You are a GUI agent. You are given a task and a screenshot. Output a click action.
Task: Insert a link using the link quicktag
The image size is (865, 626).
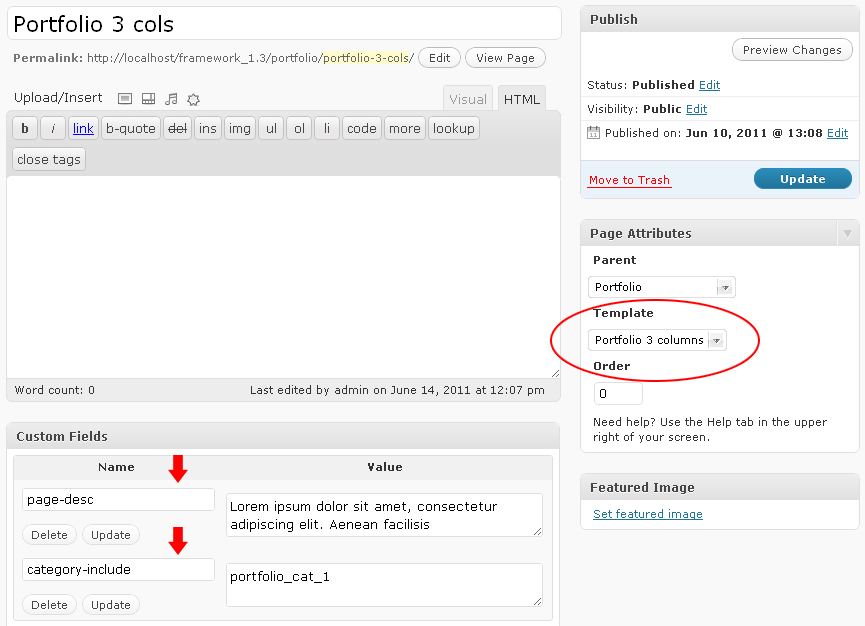point(83,128)
